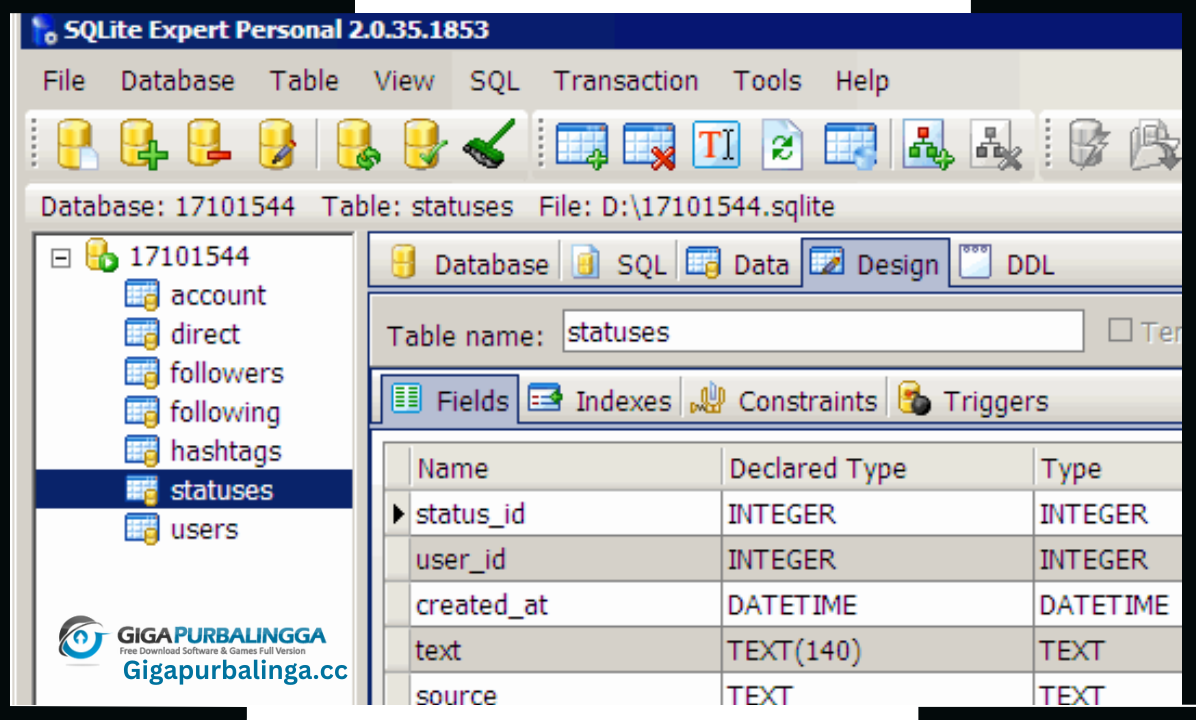This screenshot has width=1200, height=720.
Task: Click the Edit Database icon with pencil
Action: pyautogui.click(x=277, y=145)
